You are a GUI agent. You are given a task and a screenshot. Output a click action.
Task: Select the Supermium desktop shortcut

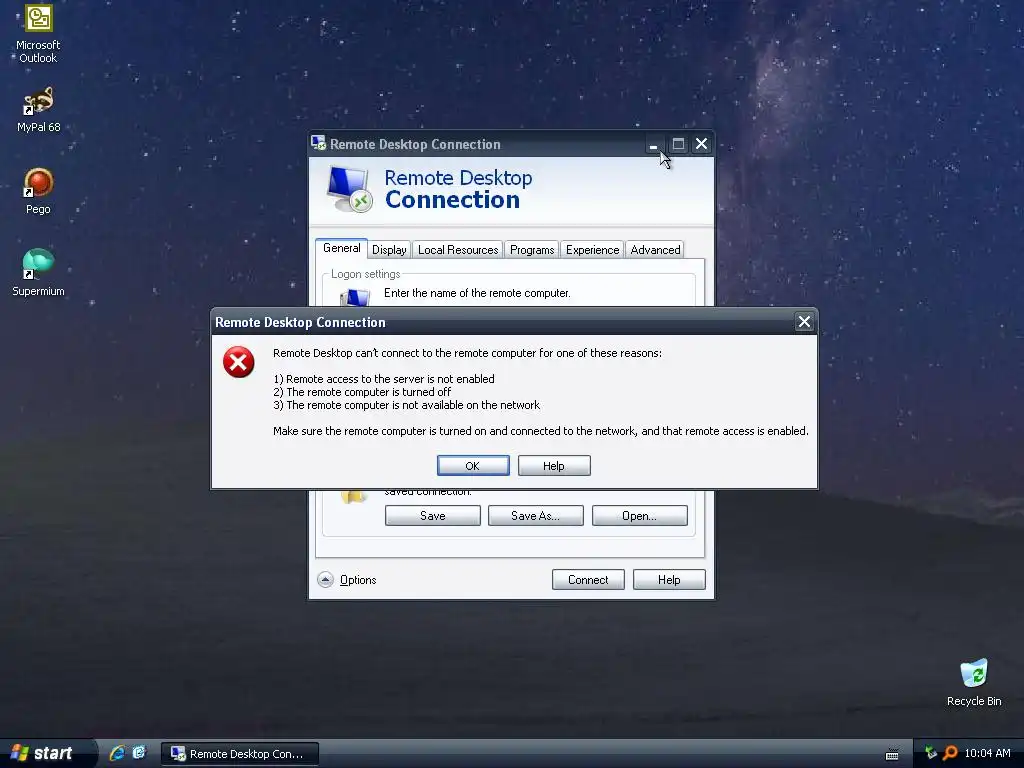pyautogui.click(x=38, y=272)
